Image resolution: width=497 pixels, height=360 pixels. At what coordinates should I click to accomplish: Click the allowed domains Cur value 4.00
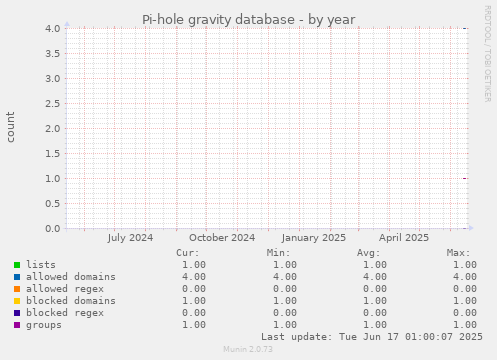tap(194, 277)
